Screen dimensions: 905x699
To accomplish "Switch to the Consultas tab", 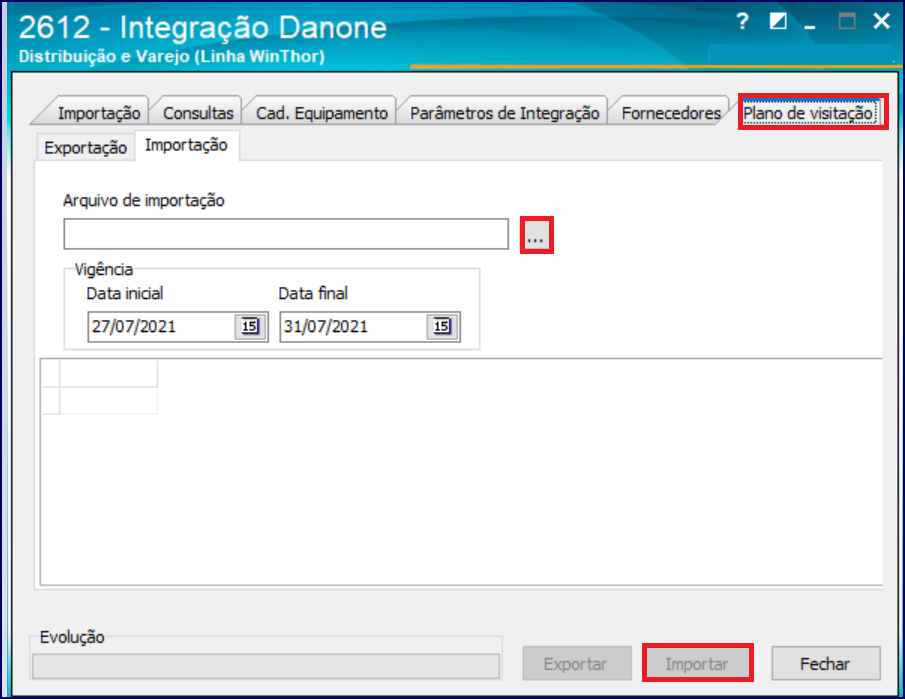I will (197, 113).
